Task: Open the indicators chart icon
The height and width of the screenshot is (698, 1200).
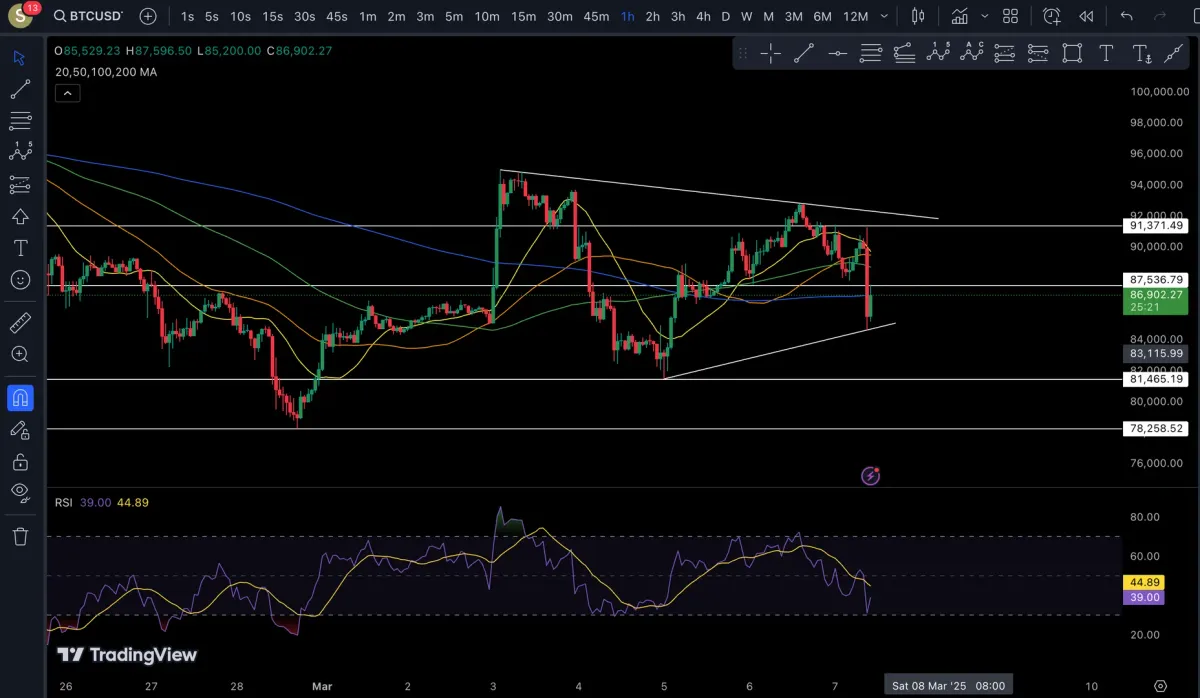Action: pos(960,16)
